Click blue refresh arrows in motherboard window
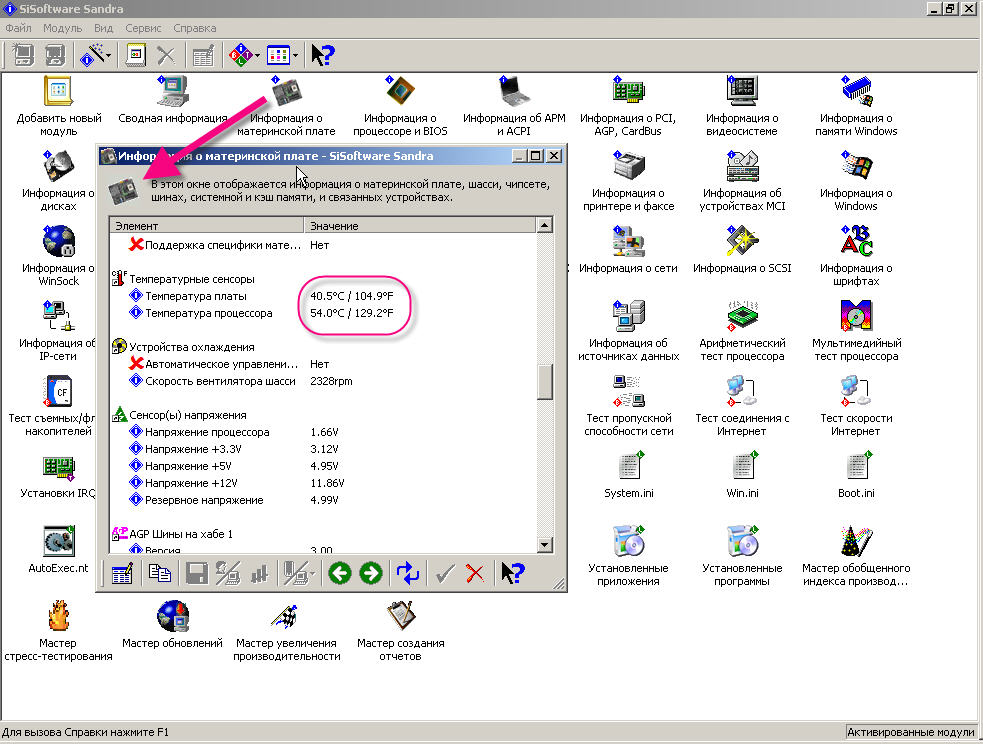 [x=407, y=573]
